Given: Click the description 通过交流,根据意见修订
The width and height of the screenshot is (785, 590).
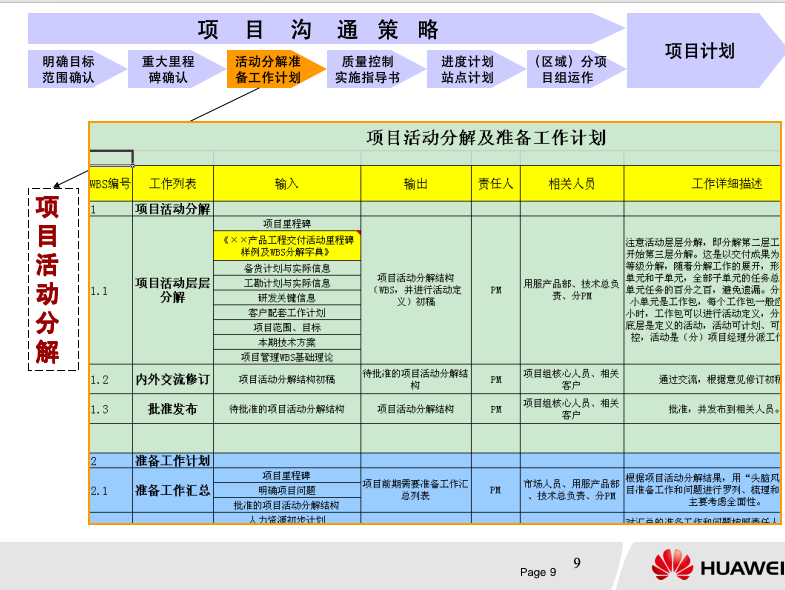Looking at the screenshot, I should (702, 380).
